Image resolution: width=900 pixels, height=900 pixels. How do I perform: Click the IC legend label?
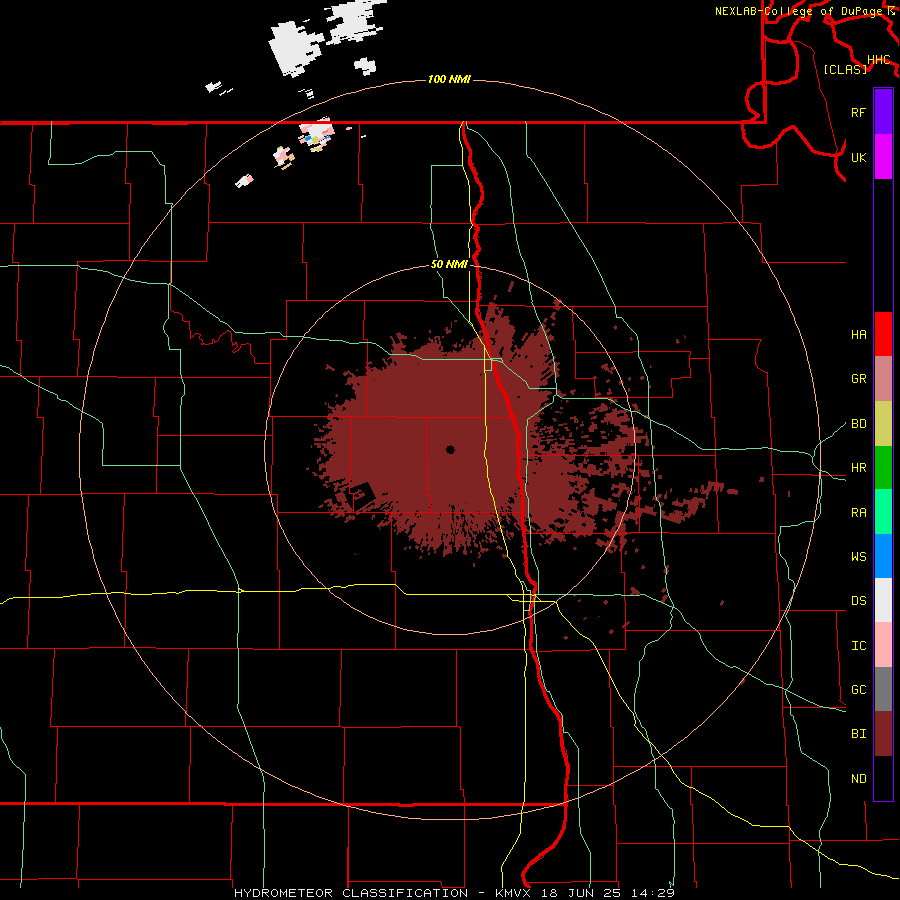click(858, 646)
